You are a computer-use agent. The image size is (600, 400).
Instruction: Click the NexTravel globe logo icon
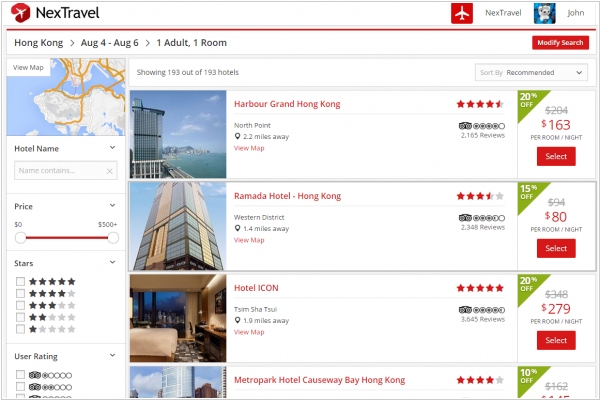point(19,14)
